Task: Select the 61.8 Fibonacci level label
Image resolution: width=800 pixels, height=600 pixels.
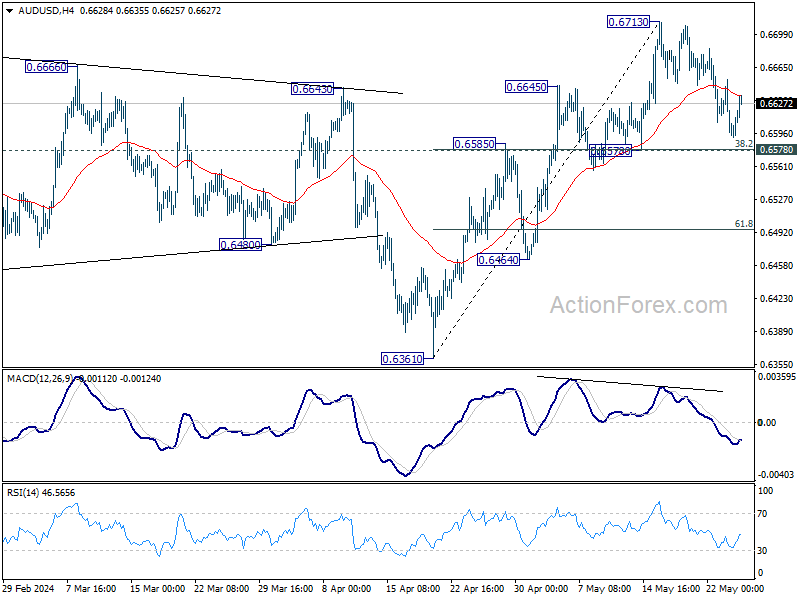Action: 743,223
